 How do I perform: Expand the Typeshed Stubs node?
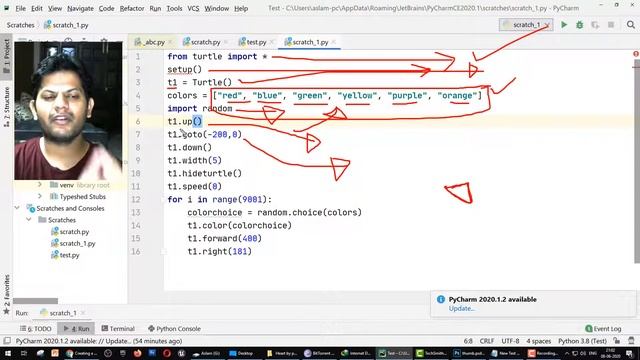pos(40,196)
